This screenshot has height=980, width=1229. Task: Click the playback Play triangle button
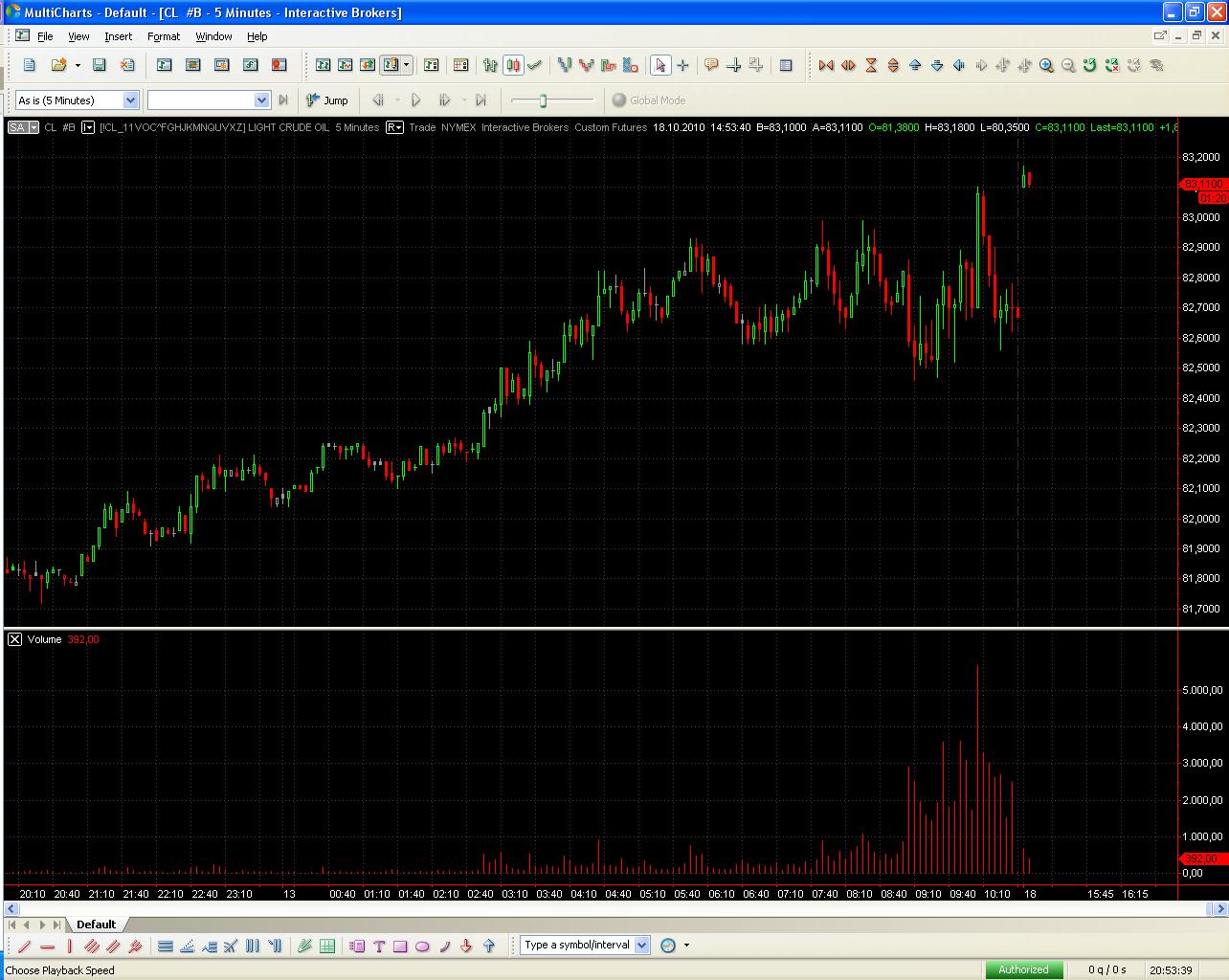coord(415,100)
